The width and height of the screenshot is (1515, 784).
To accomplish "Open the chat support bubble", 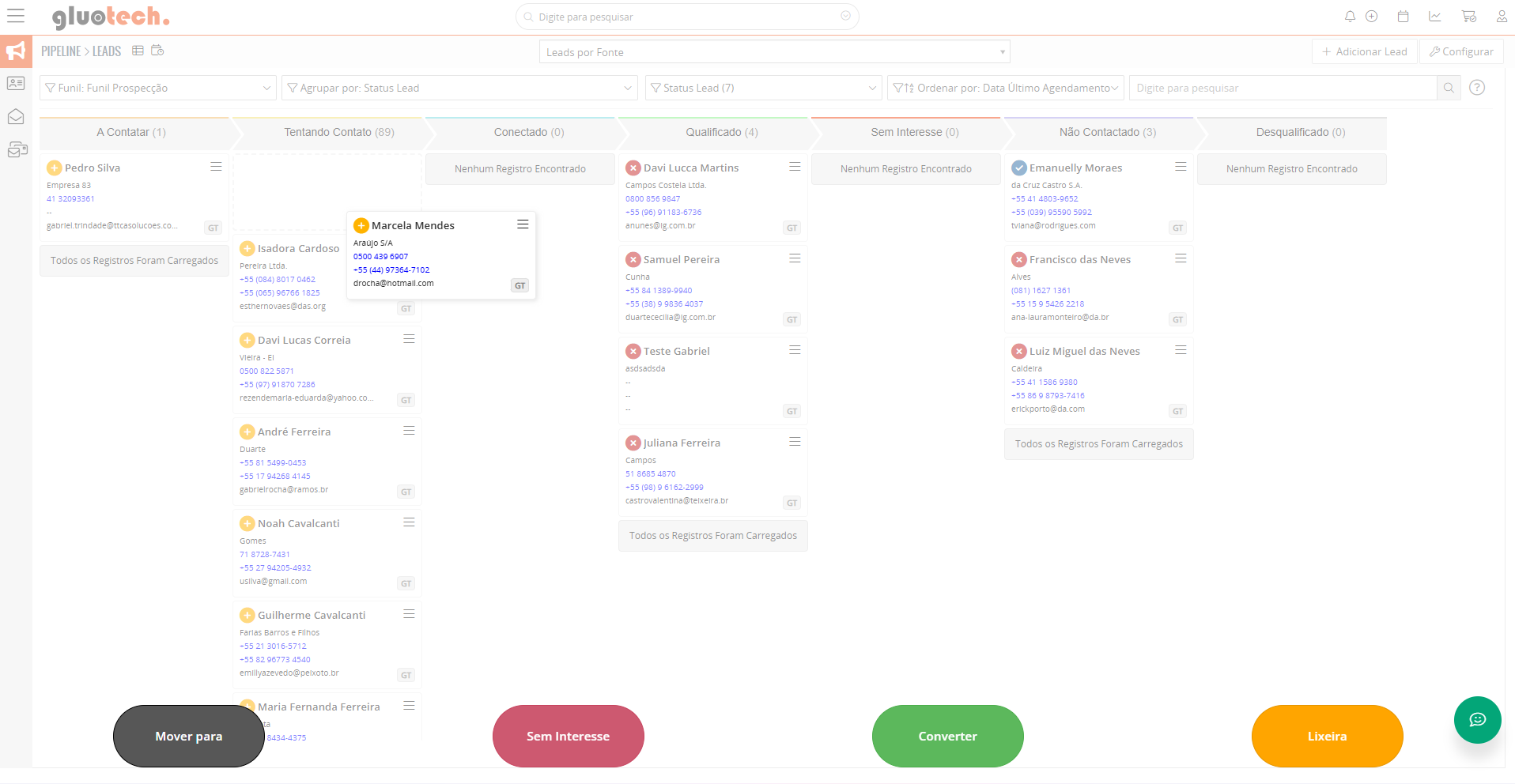I will point(1477,719).
